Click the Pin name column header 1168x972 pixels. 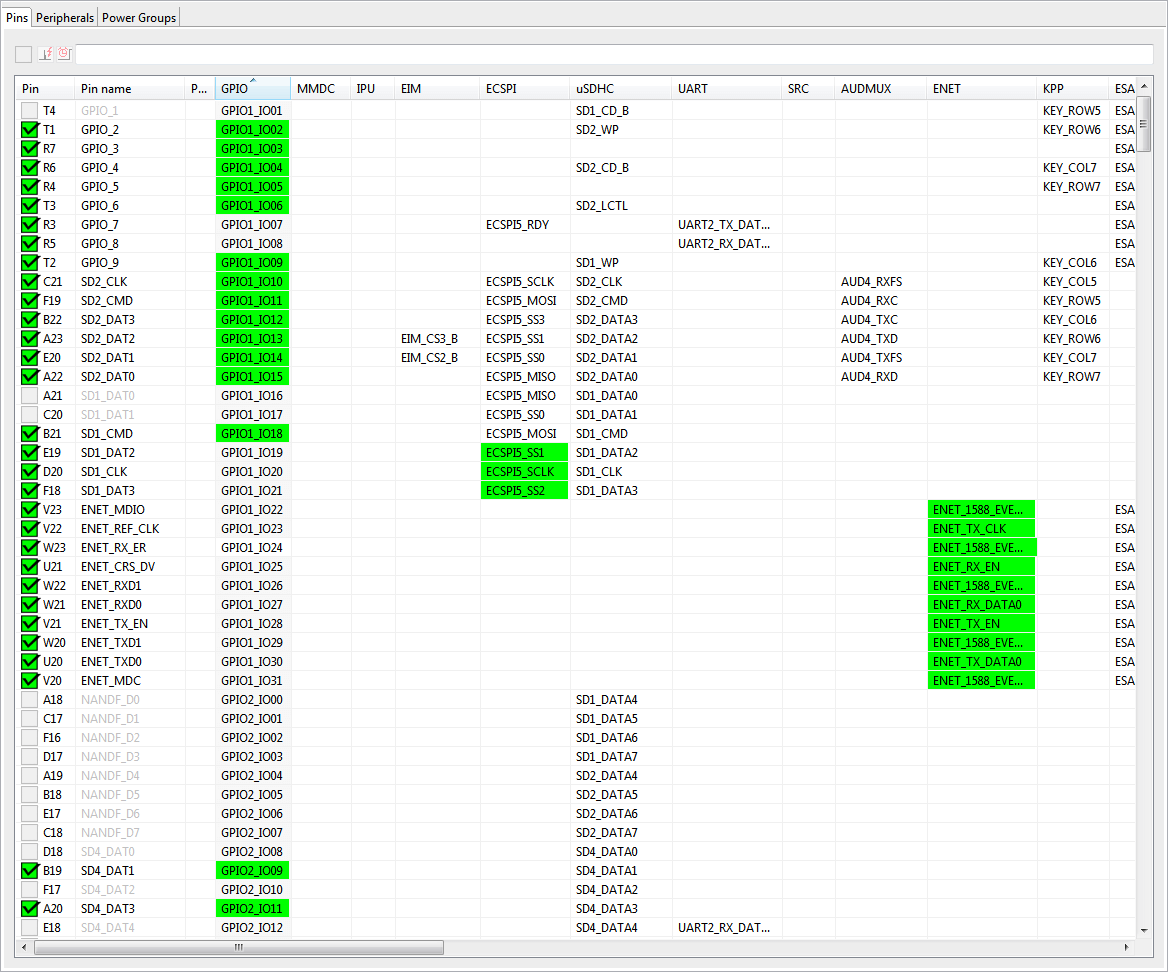click(x=130, y=89)
